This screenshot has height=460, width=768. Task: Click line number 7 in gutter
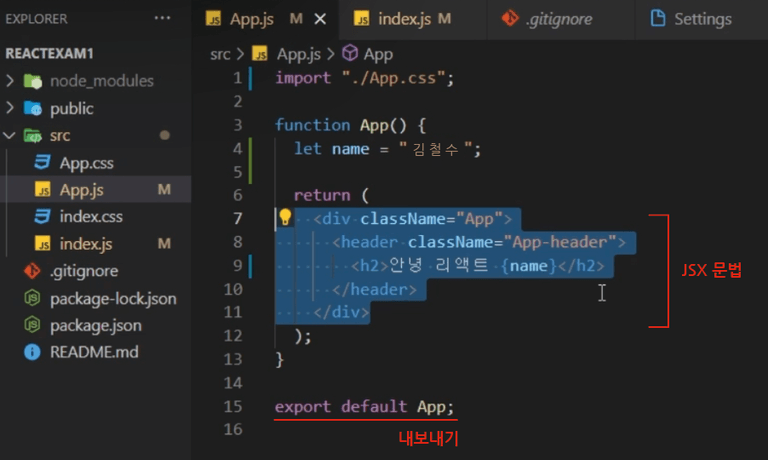click(238, 218)
